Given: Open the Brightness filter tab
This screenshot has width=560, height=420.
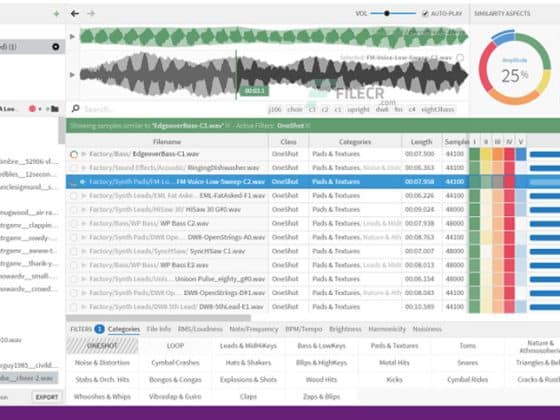Looking at the screenshot, I should click(345, 329).
